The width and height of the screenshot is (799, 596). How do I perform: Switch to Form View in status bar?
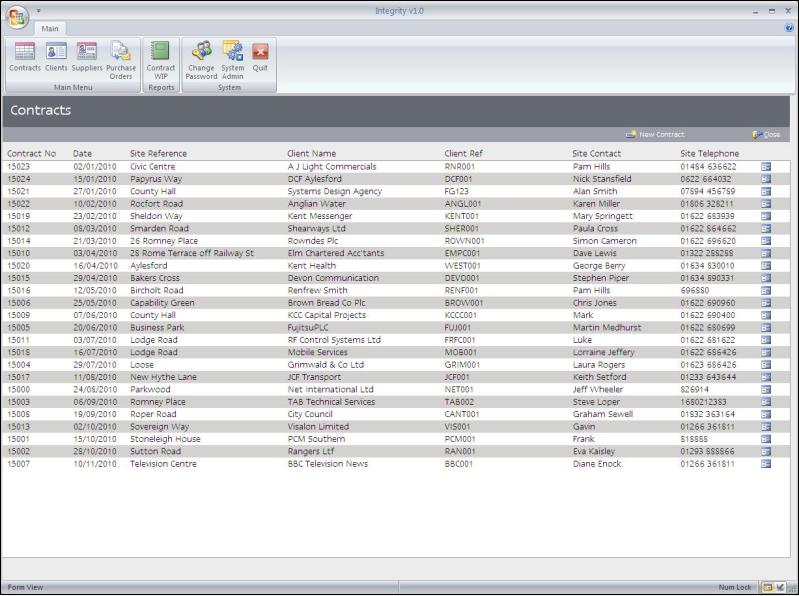[x=767, y=588]
